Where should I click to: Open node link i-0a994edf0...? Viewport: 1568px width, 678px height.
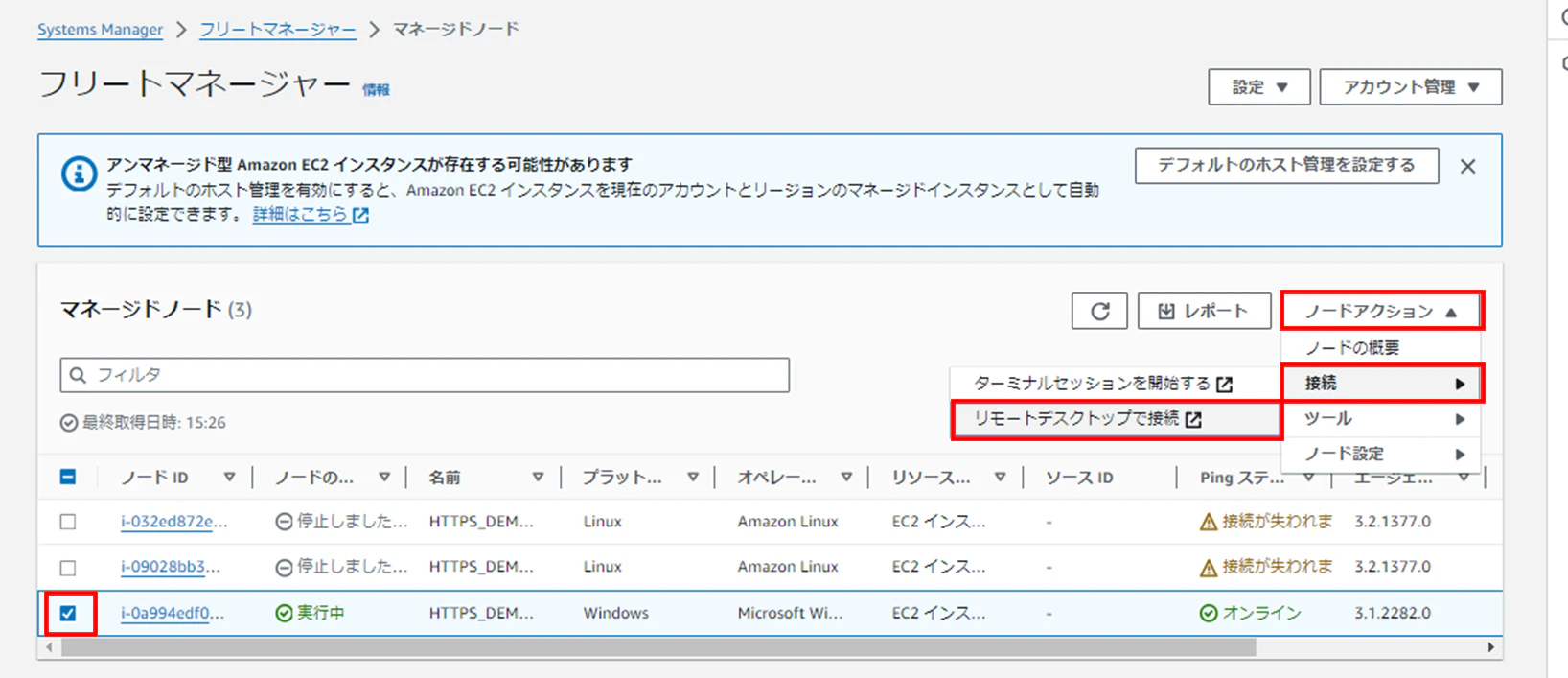(x=173, y=613)
